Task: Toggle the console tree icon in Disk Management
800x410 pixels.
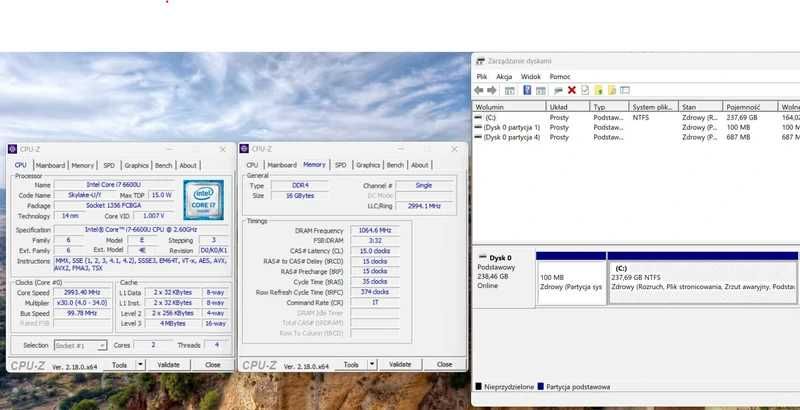Action: pos(510,91)
